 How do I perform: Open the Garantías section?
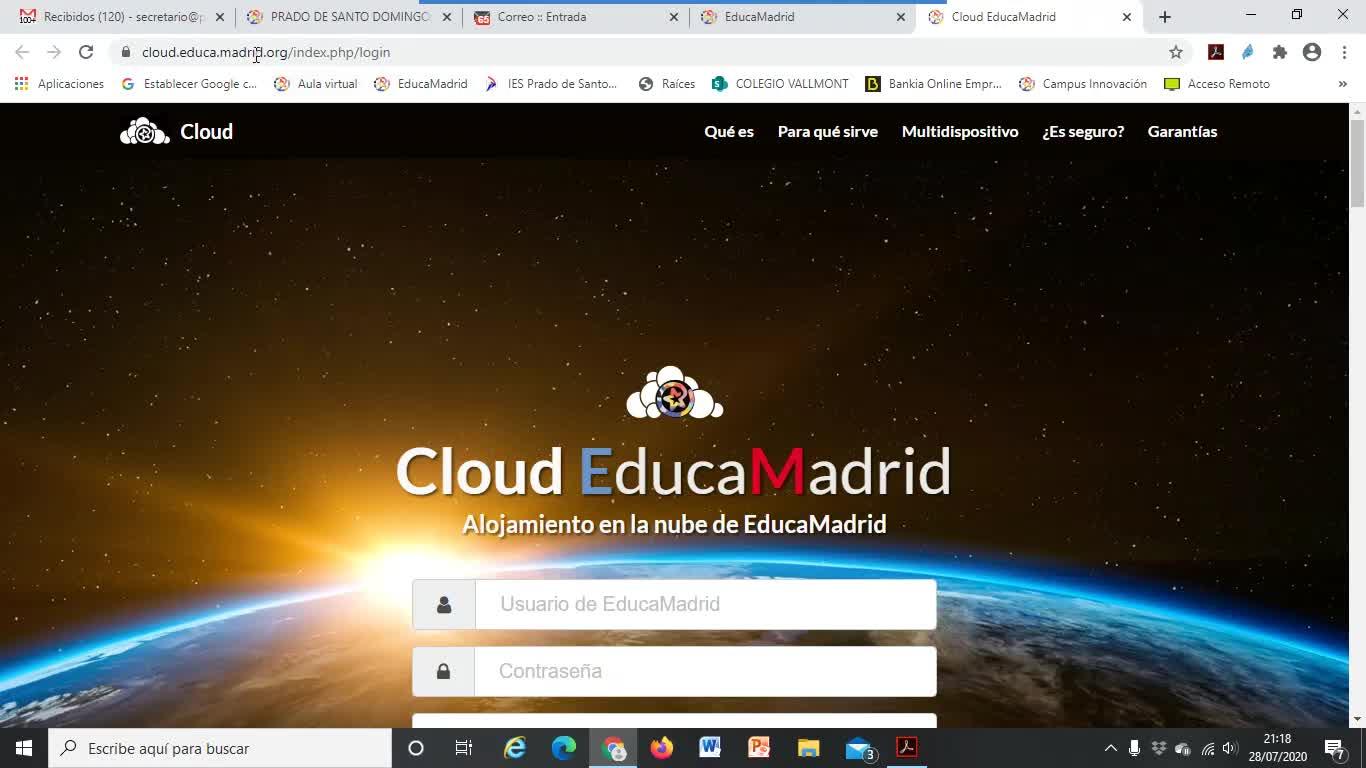(1182, 132)
